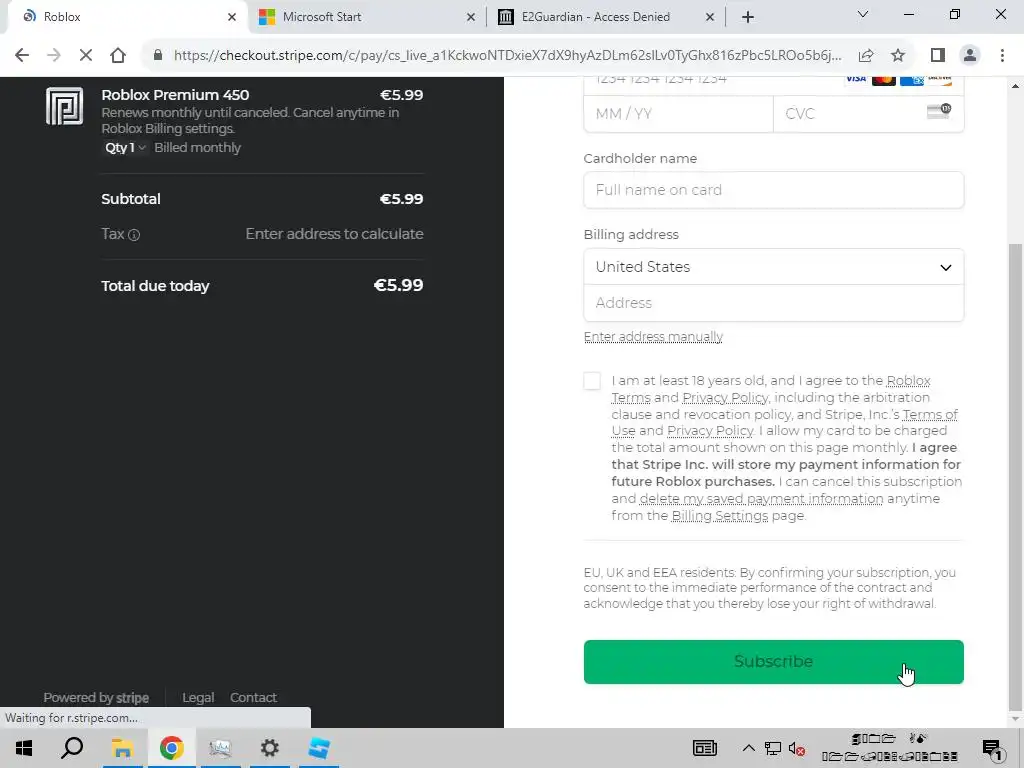Click the Tax info icon
The width and height of the screenshot is (1024, 768).
coord(134,235)
